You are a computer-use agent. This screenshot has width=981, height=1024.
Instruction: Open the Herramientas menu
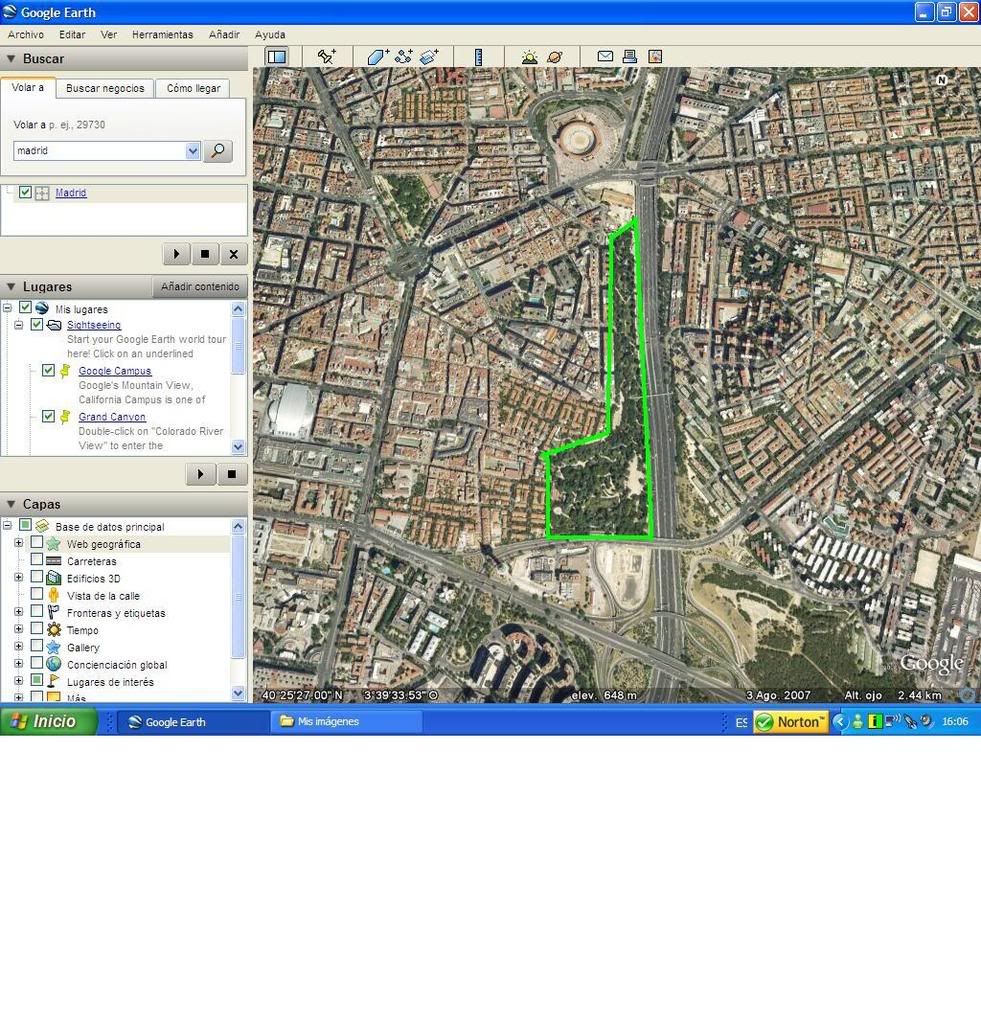point(162,35)
